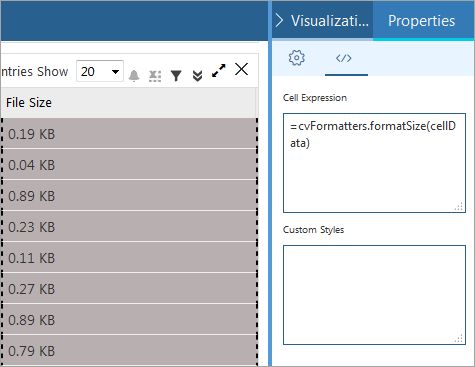Screen dimensions: 475x367
Task: Click the bell alert icon
Action: point(134,76)
